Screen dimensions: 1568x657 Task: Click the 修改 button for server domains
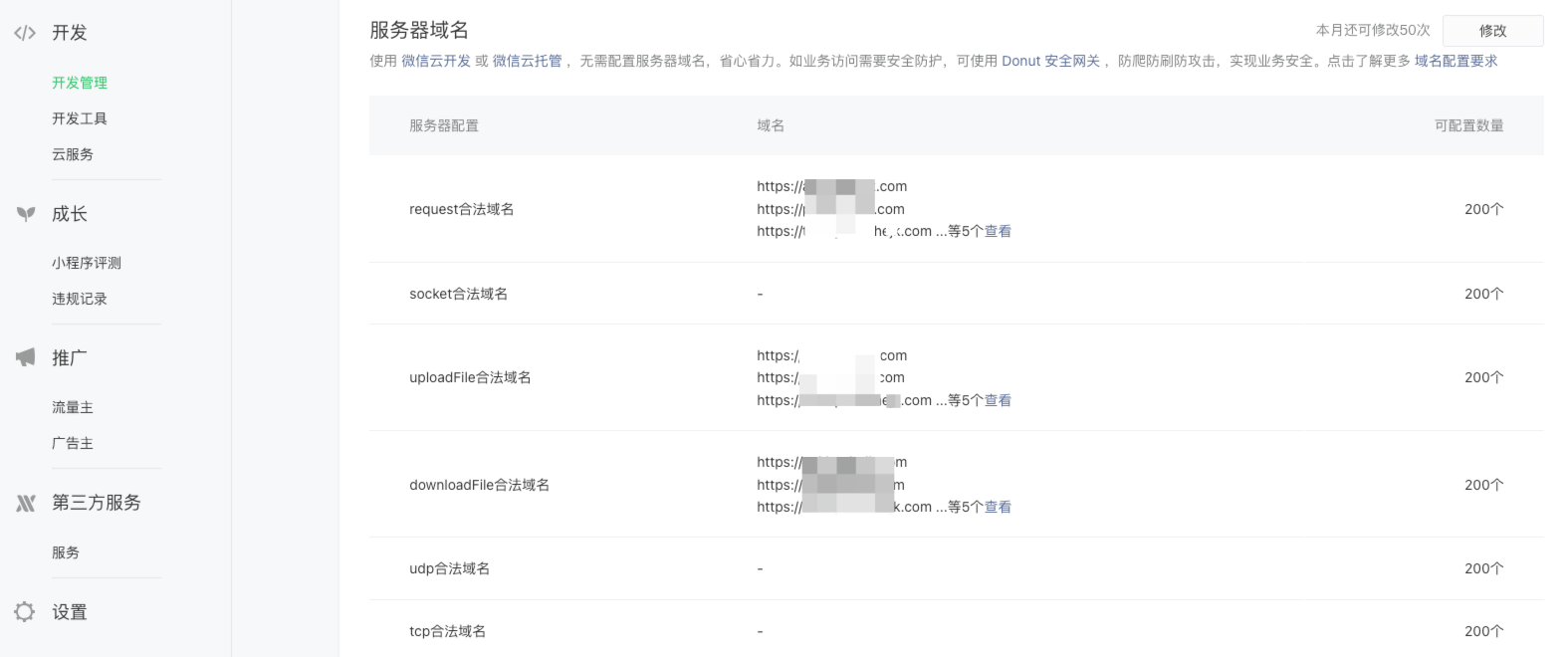click(1492, 31)
